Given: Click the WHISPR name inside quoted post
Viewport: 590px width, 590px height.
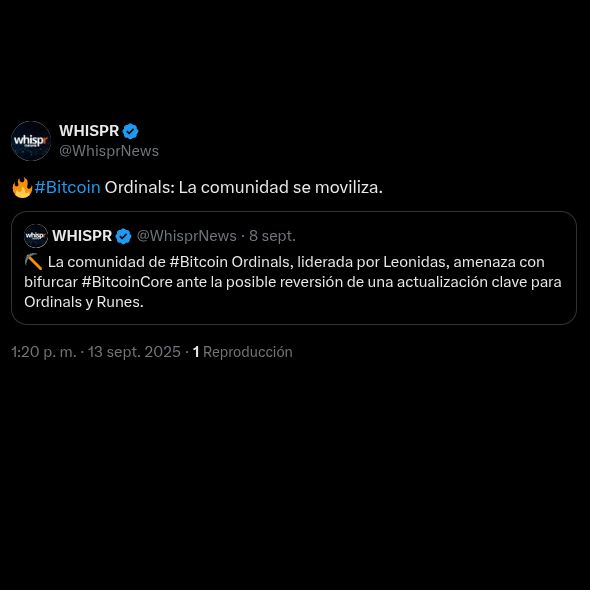Looking at the screenshot, I should 82,236.
